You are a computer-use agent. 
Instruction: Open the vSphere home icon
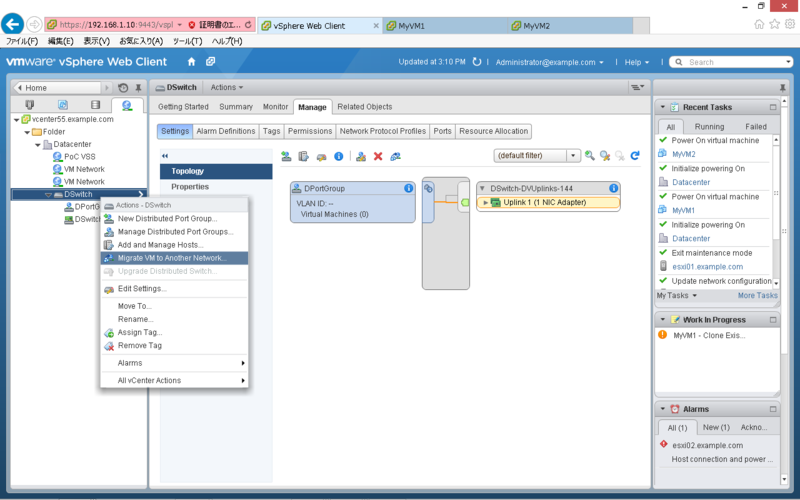pos(191,62)
